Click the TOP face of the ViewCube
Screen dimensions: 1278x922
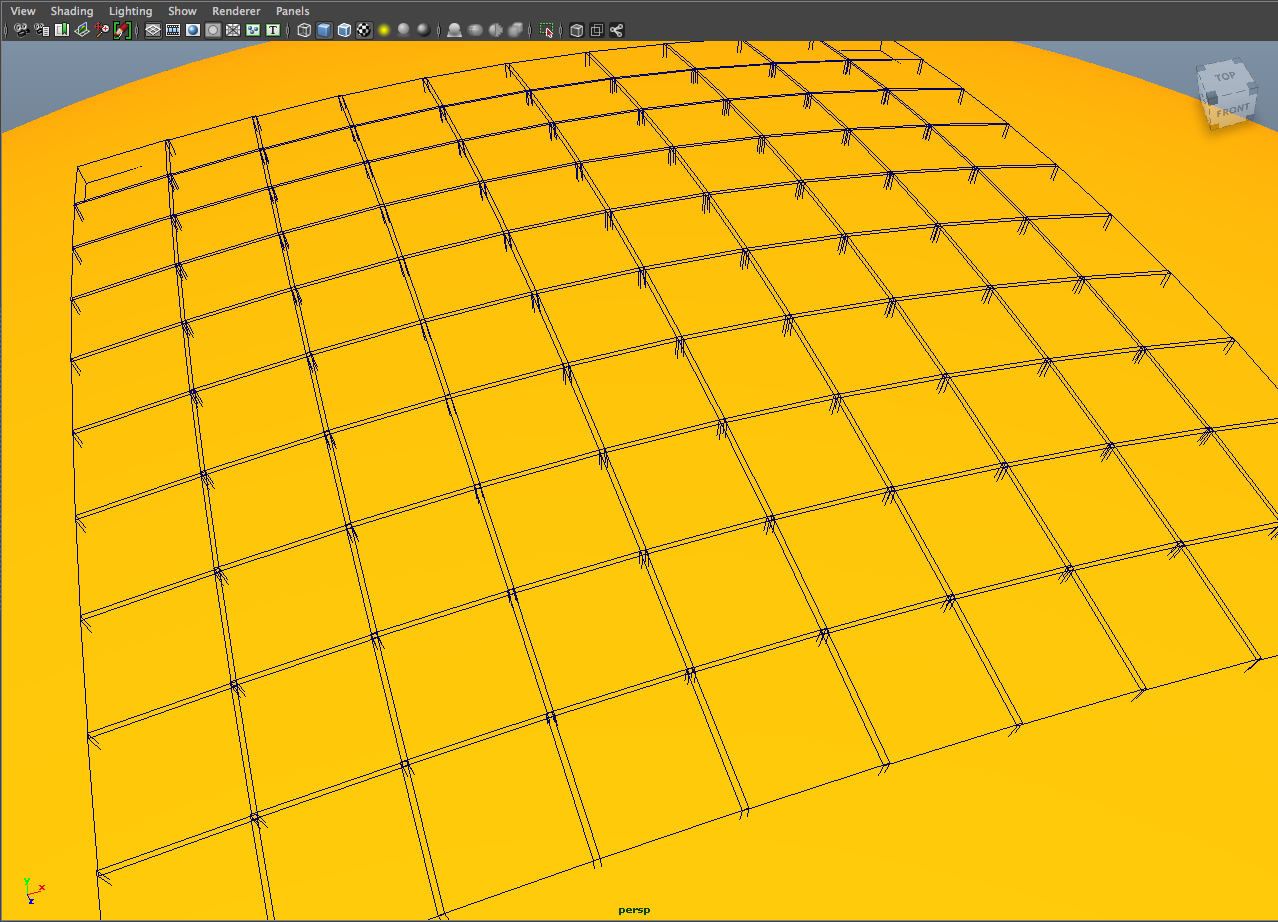(1224, 77)
